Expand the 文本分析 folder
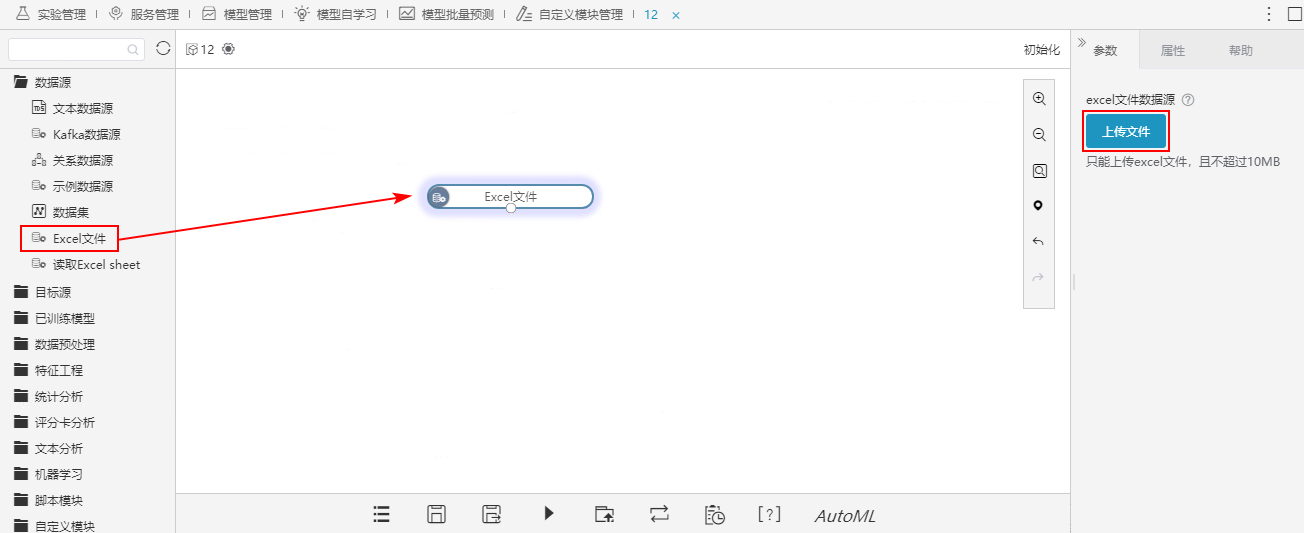 pos(48,448)
